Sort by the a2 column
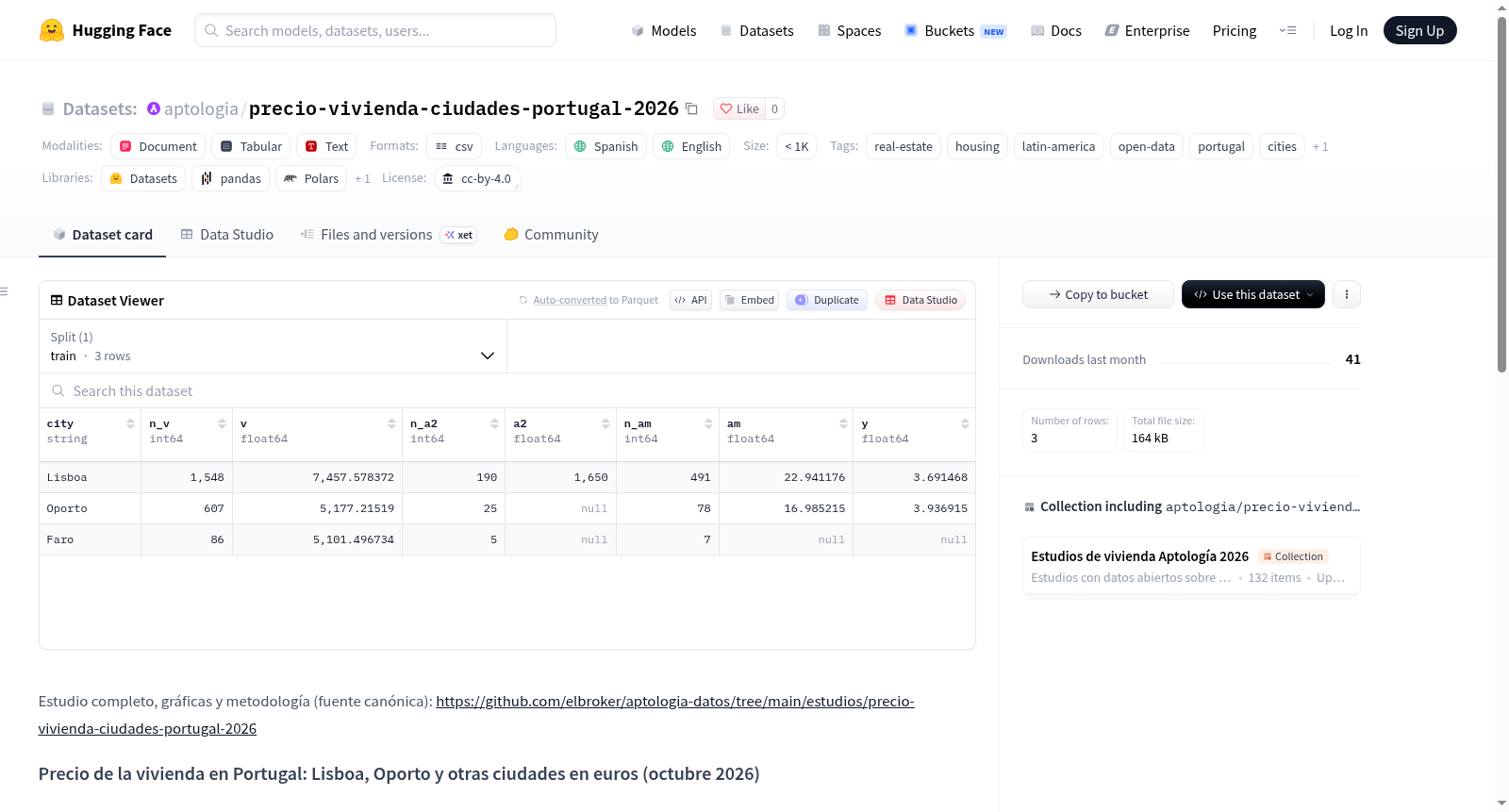 tap(605, 423)
